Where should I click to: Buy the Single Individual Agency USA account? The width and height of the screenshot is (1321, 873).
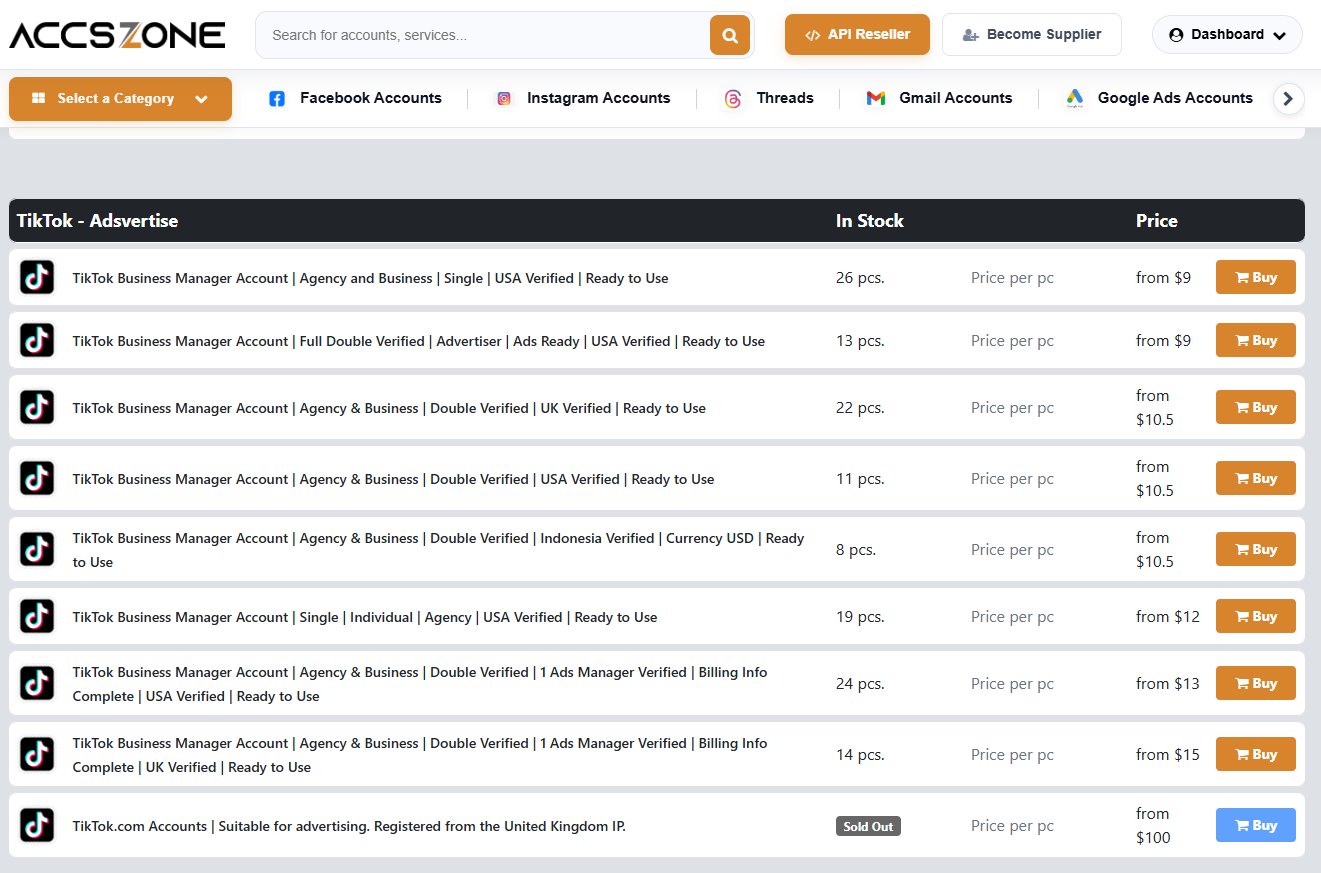click(x=1255, y=616)
